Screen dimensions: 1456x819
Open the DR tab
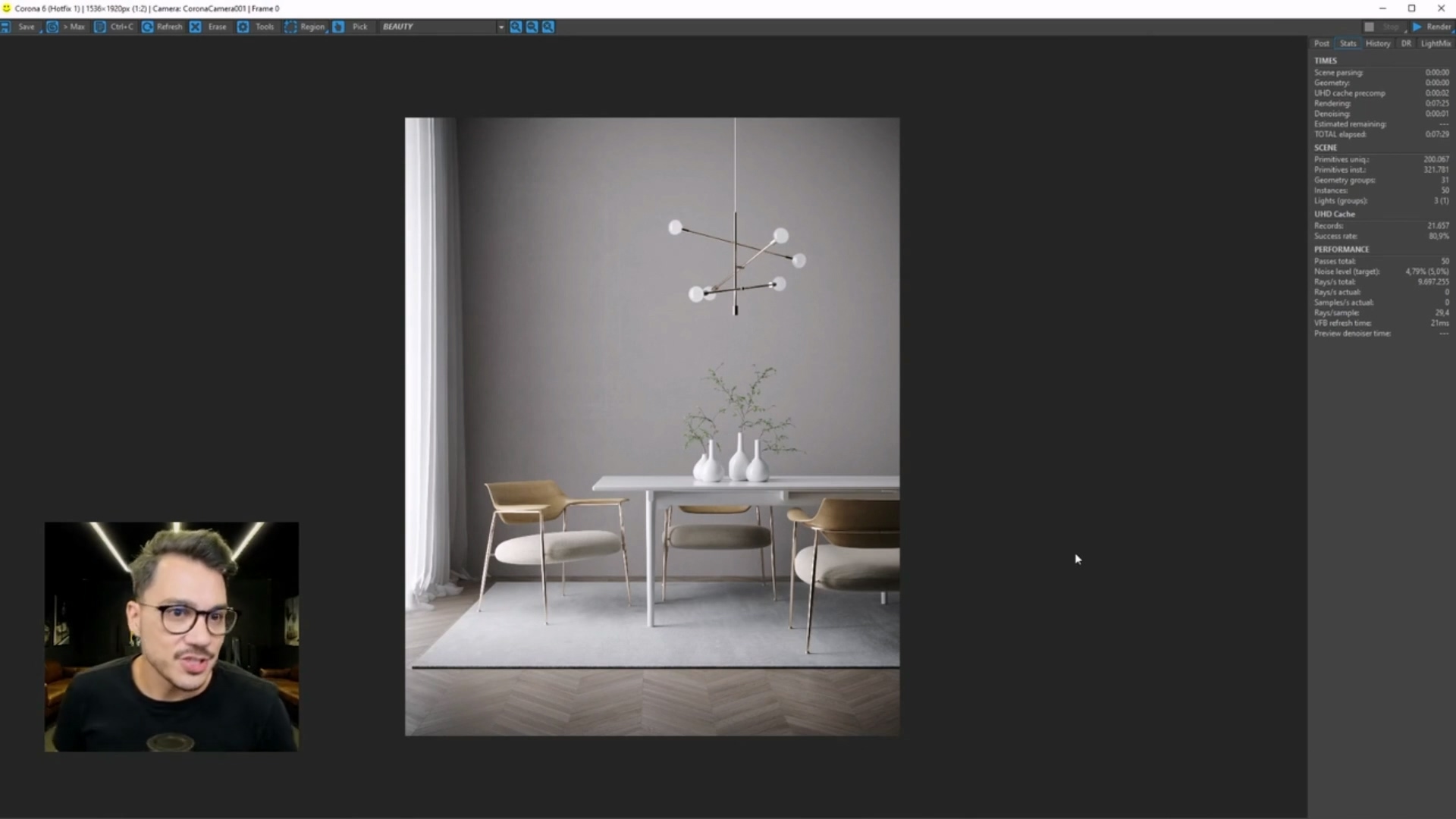tap(1406, 43)
